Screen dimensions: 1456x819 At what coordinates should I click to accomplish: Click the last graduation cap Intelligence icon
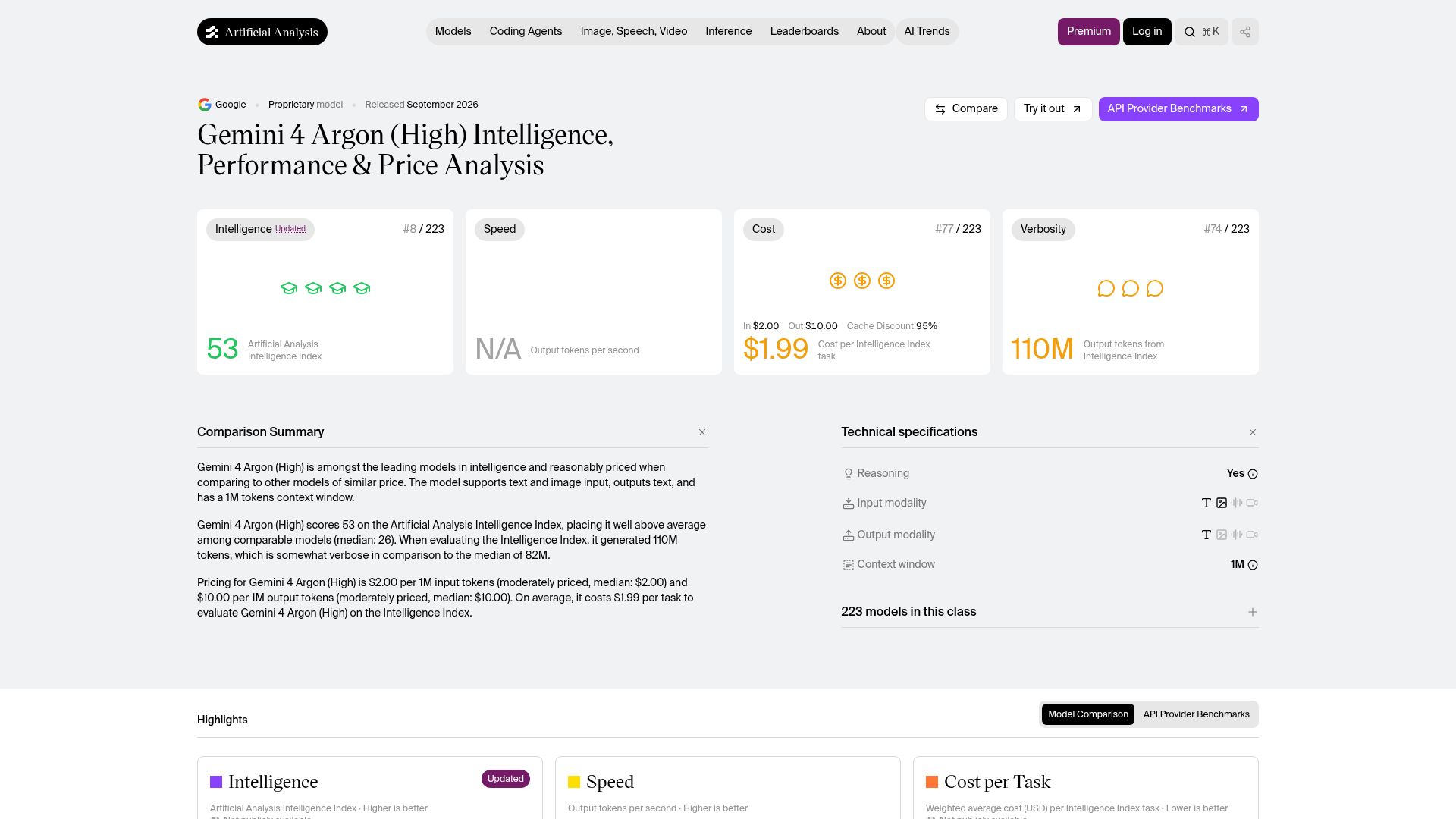click(362, 288)
